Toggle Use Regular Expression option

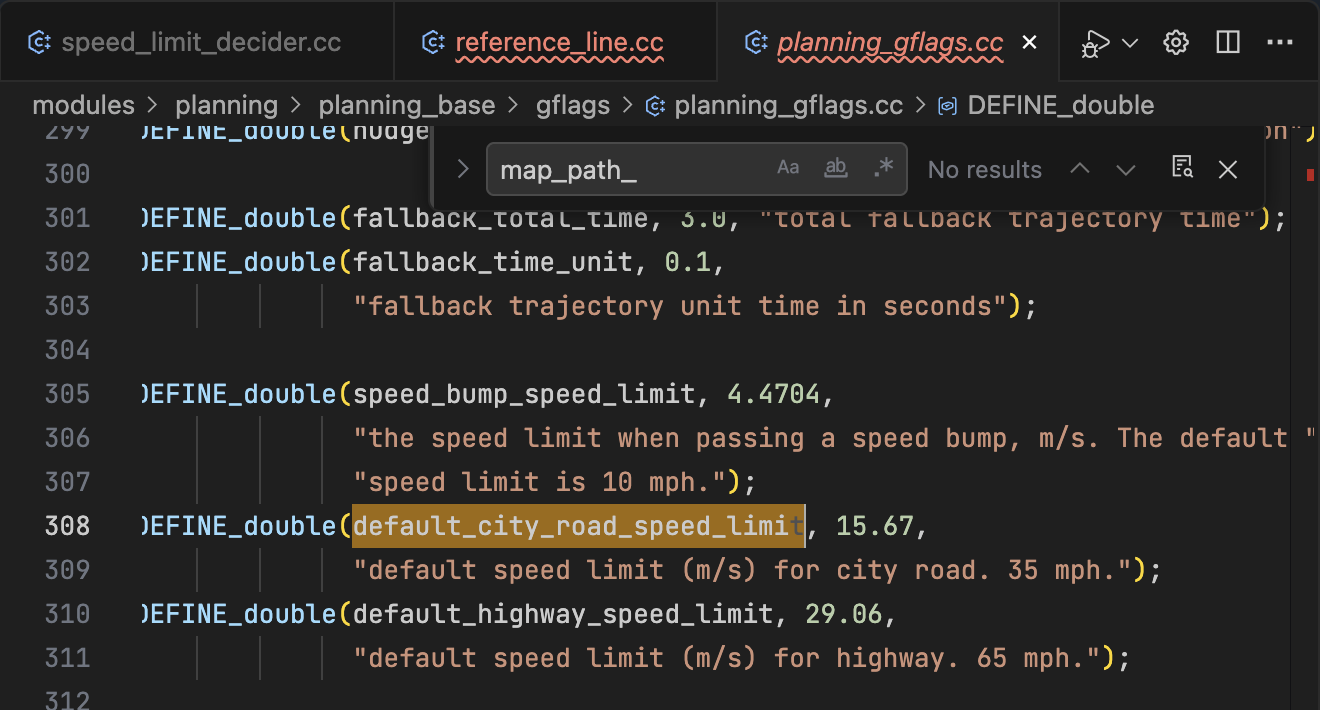882,169
